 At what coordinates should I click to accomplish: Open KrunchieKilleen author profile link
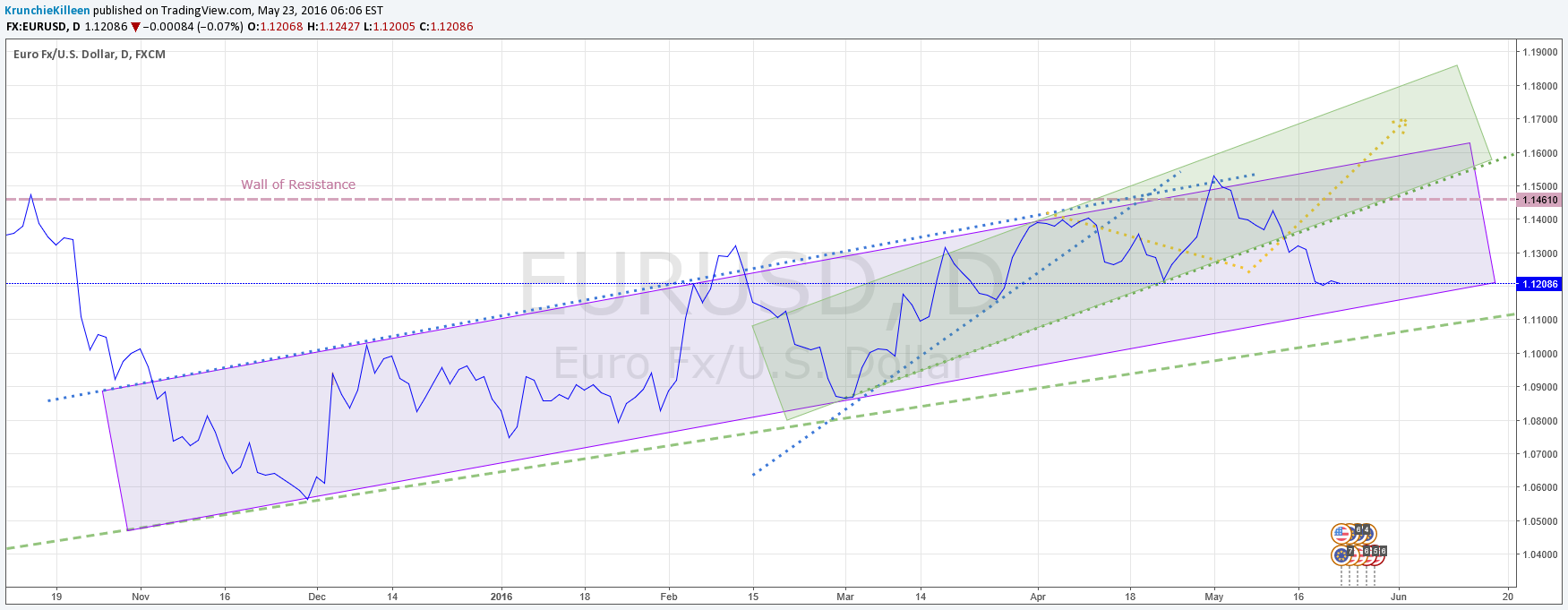pyautogui.click(x=47, y=11)
